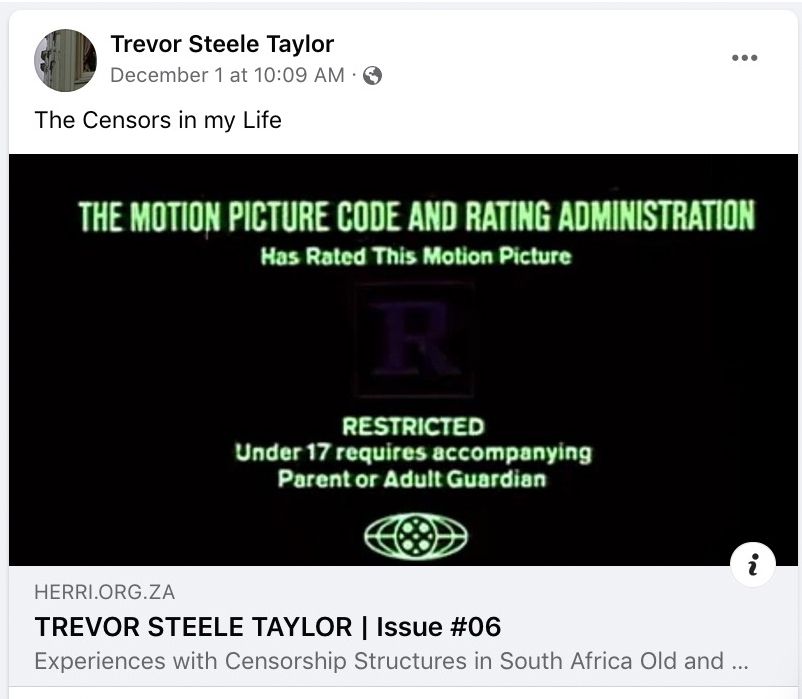The image size is (802, 699).
Task: Click the "Experiences with Censorship Structures" description
Action: click(x=378, y=661)
